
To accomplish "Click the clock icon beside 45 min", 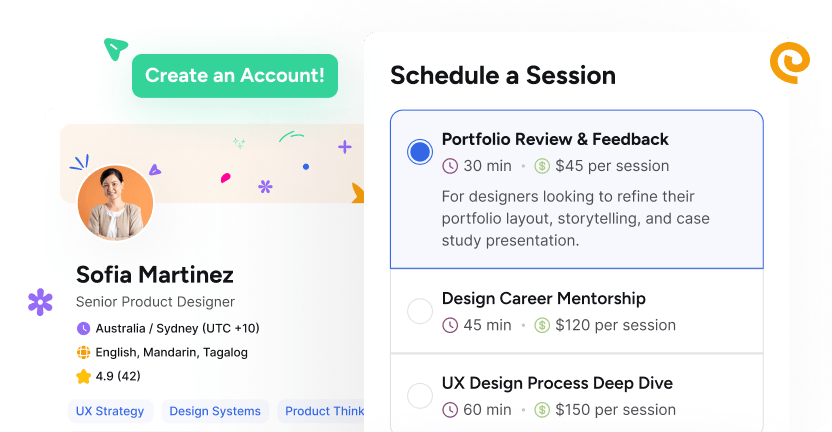I will coord(450,325).
